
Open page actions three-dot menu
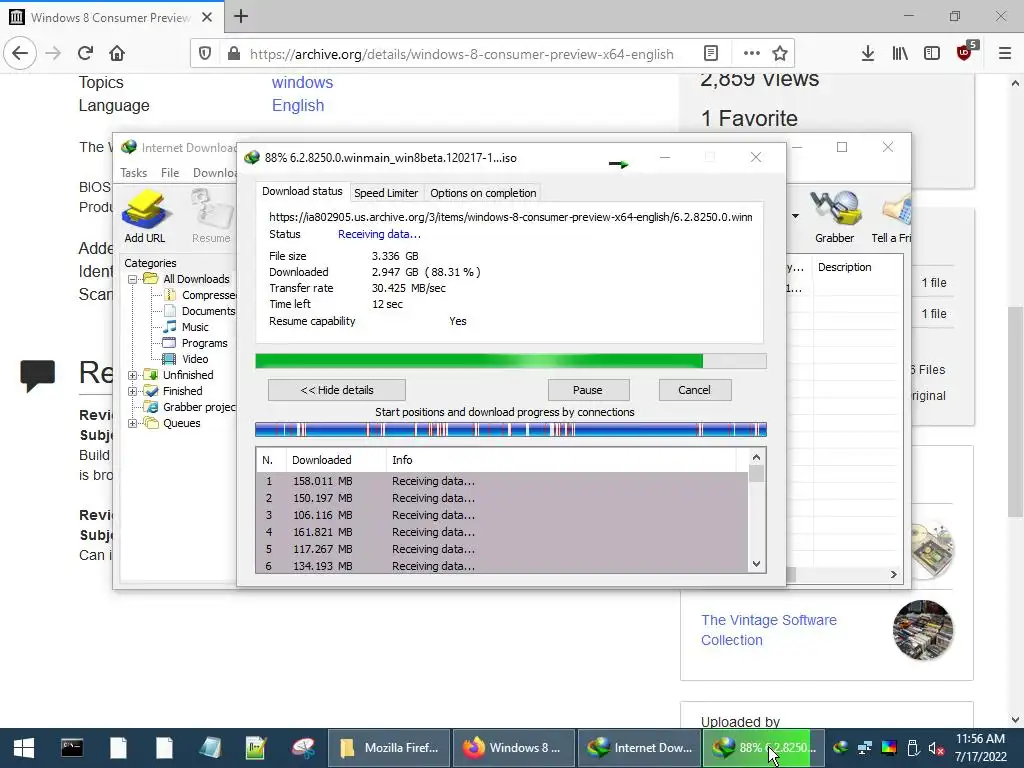point(752,54)
